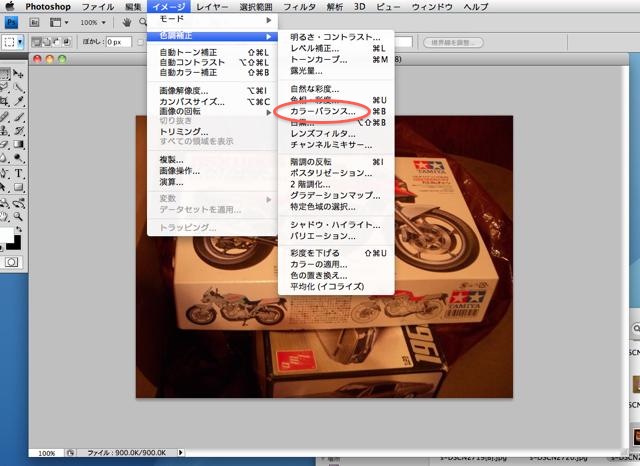The height and width of the screenshot is (466, 640).
Task: Click the foreground/background color swatch
Action: click(x=10, y=236)
